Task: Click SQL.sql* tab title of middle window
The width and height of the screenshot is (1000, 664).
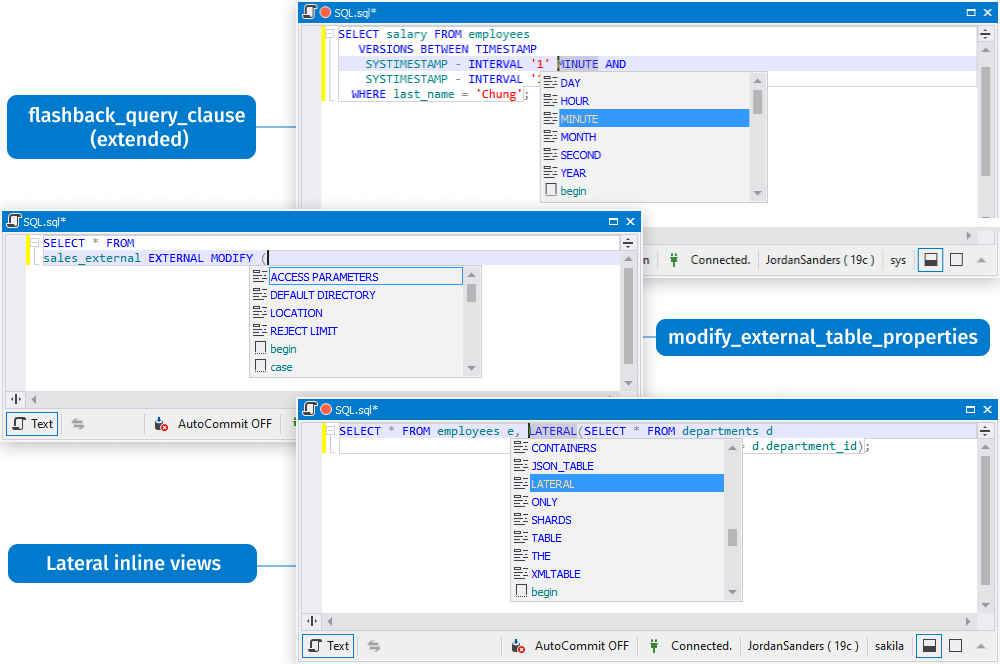Action: [45, 222]
